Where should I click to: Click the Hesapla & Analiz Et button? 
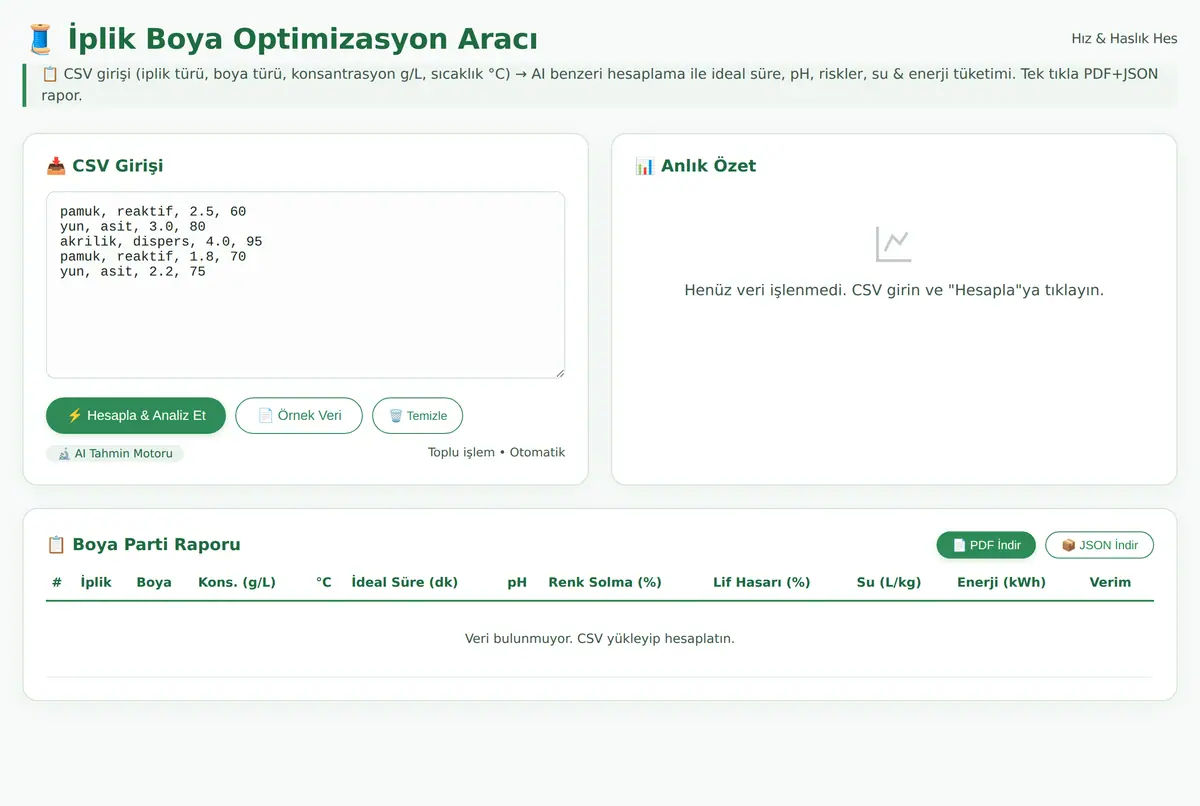pyautogui.click(x=136, y=415)
